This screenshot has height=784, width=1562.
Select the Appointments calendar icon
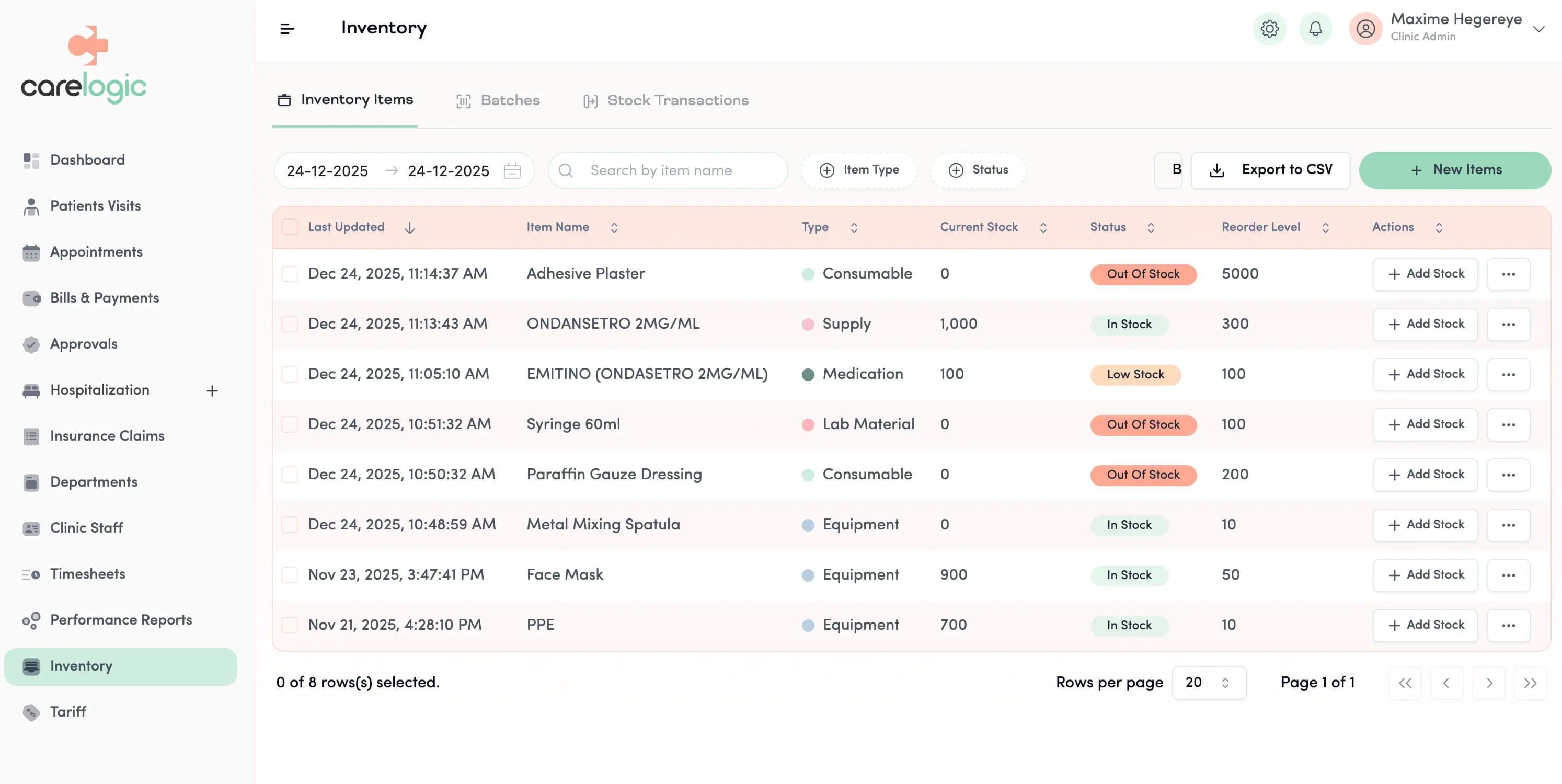point(31,251)
